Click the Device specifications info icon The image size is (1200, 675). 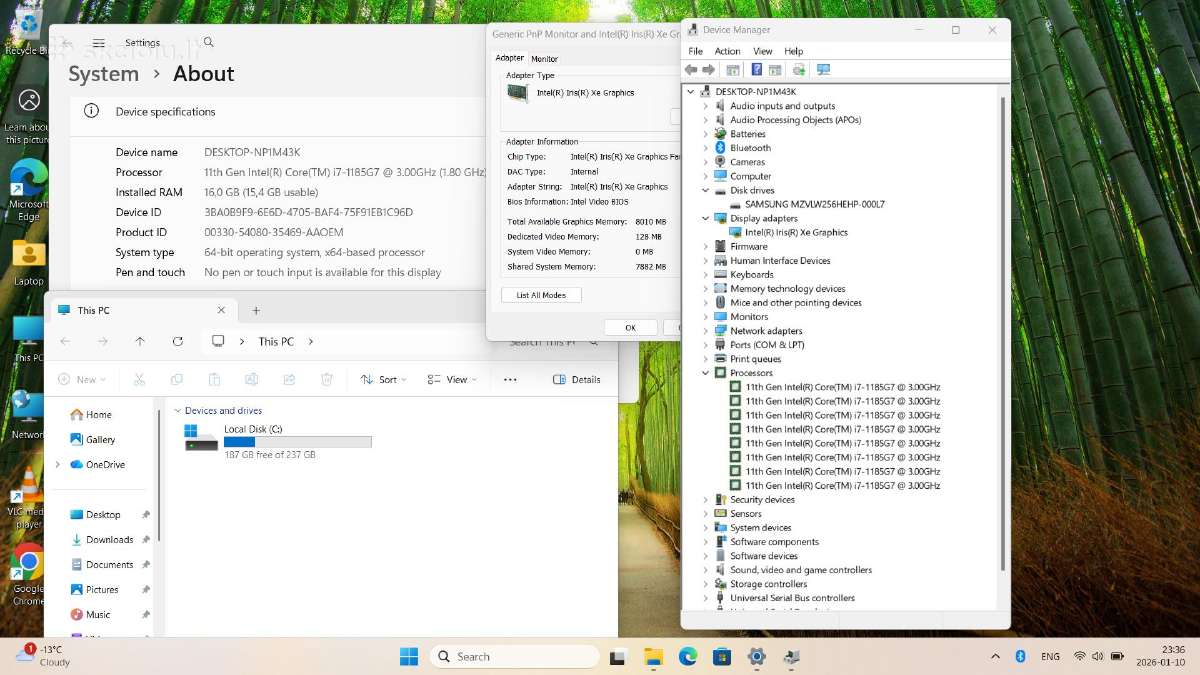[x=91, y=111]
